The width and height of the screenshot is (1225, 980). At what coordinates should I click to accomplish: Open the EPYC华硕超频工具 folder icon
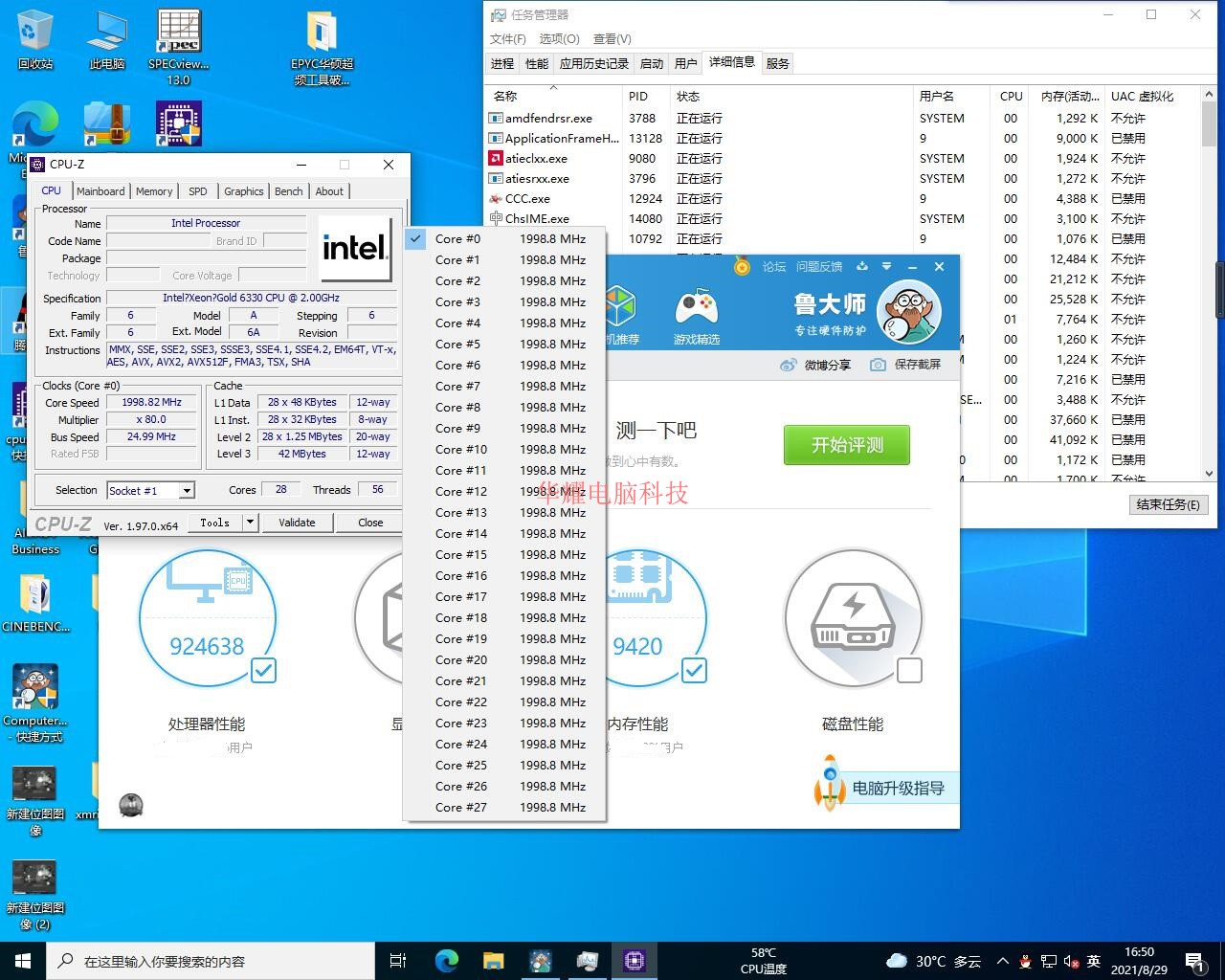click(323, 48)
